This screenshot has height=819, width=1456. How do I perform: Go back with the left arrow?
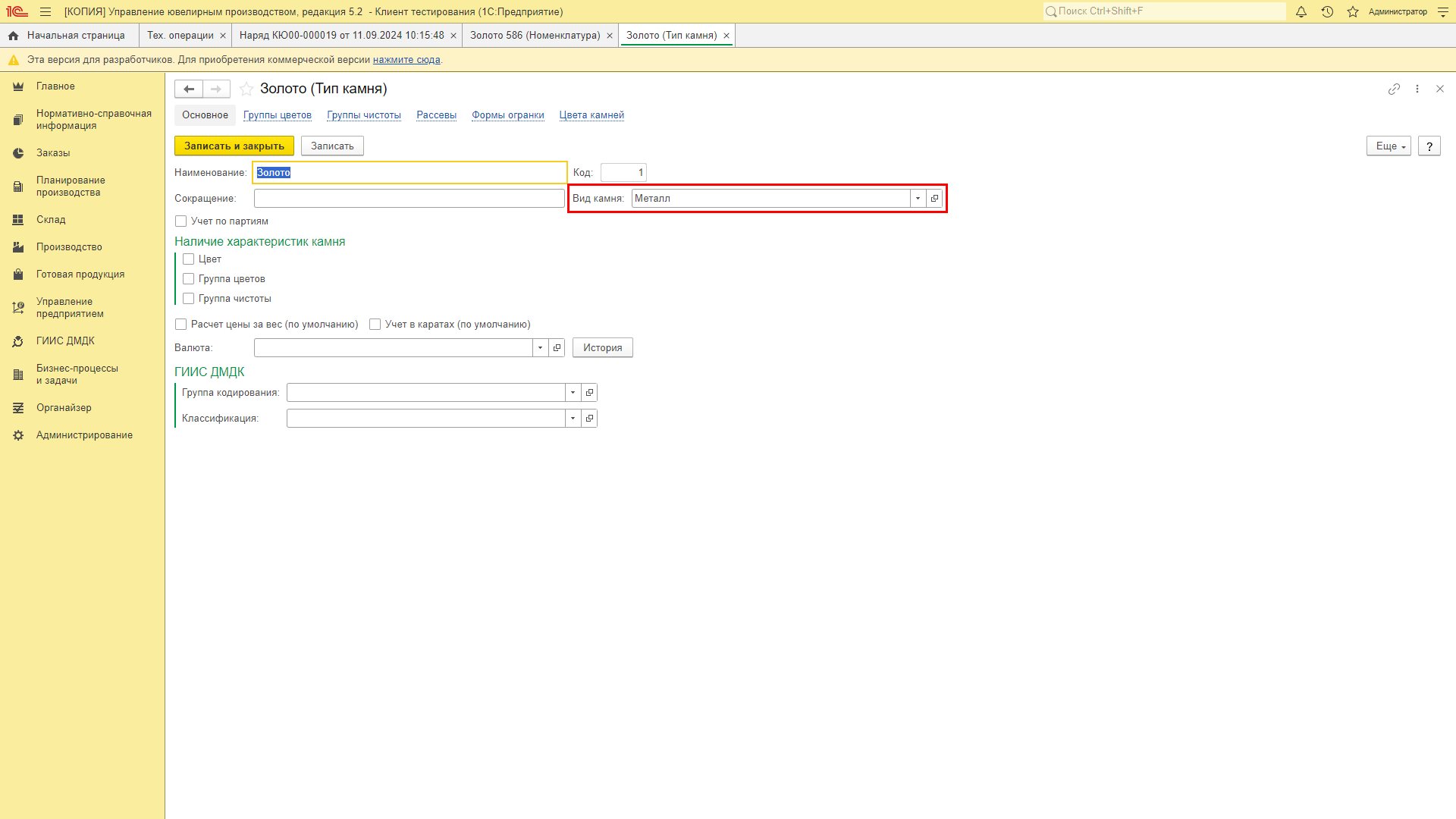pos(189,89)
